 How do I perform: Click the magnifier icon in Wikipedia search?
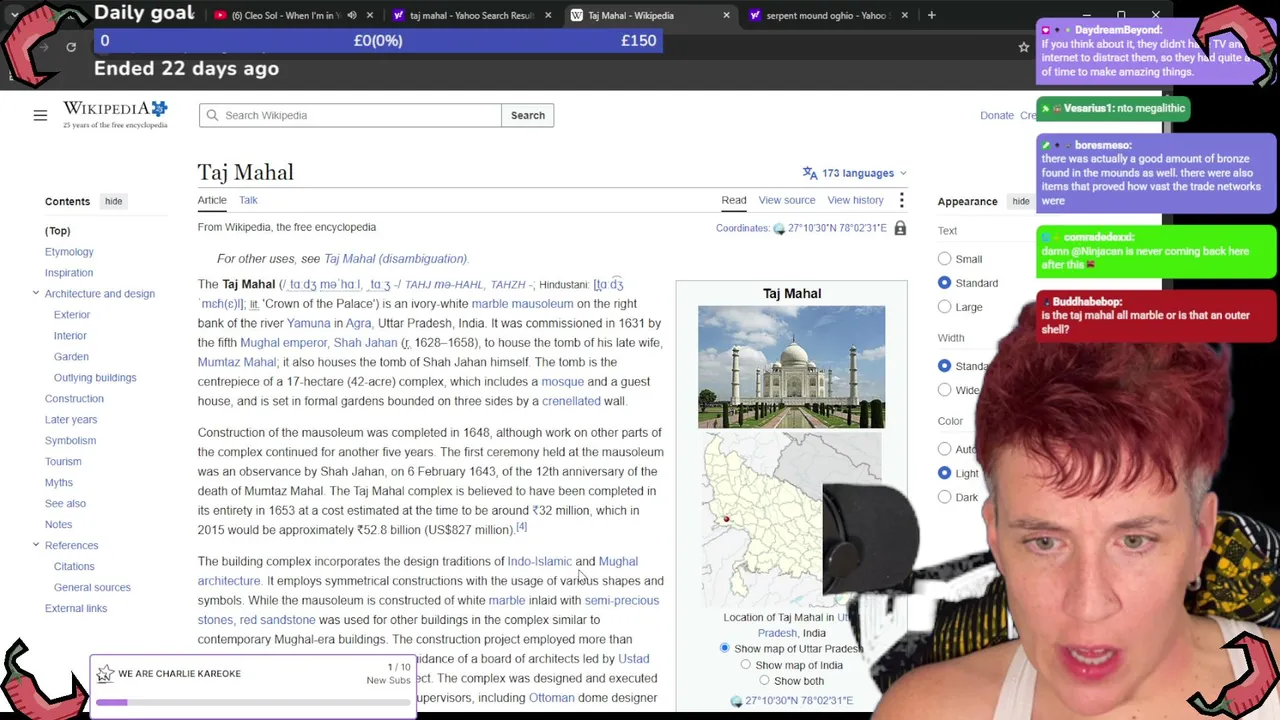[212, 115]
